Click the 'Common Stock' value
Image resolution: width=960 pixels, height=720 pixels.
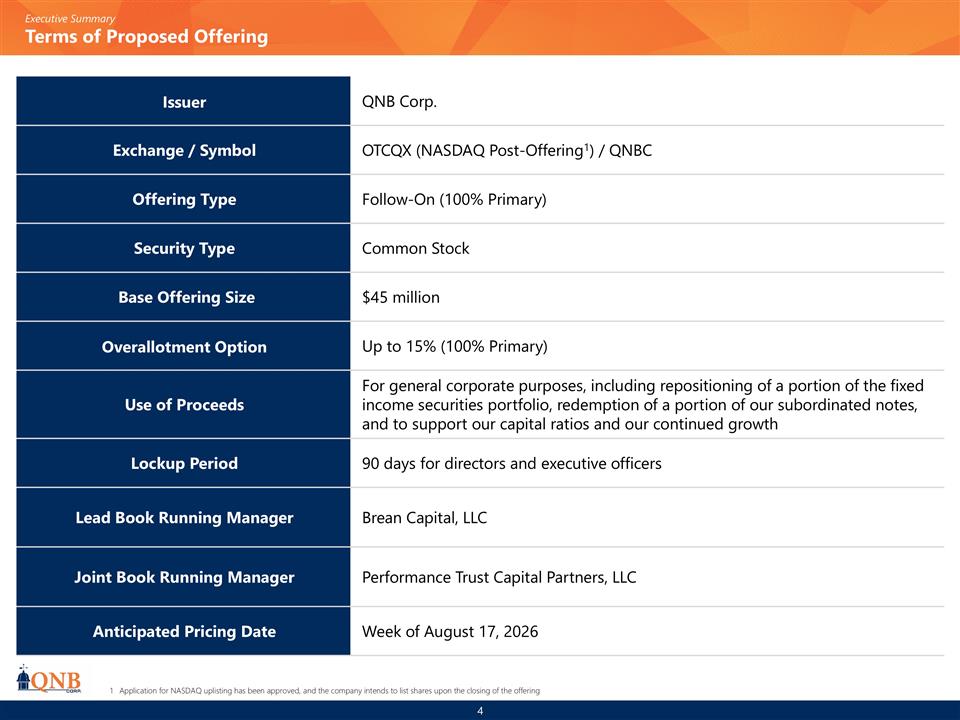(416, 249)
